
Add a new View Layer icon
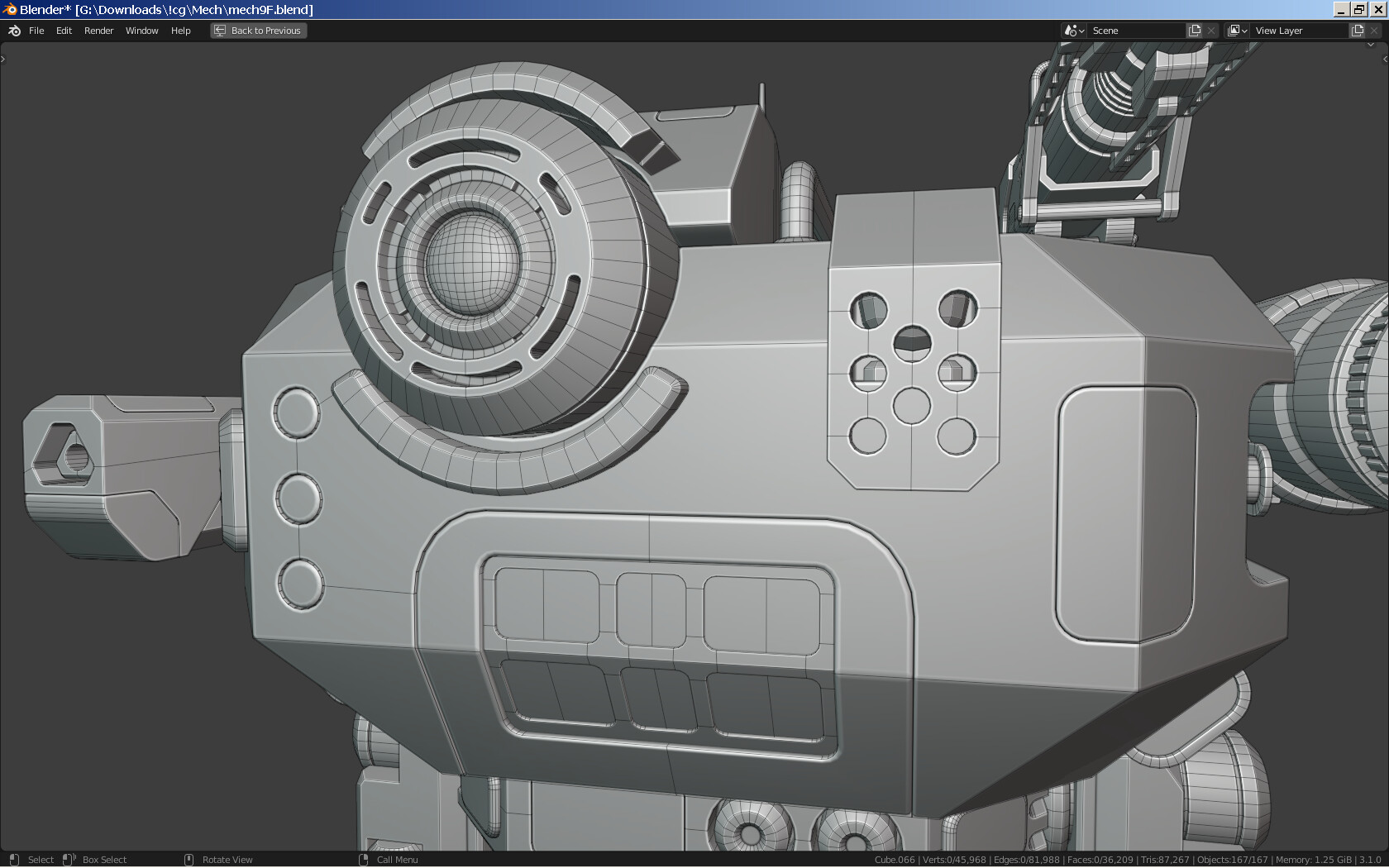point(1357,31)
